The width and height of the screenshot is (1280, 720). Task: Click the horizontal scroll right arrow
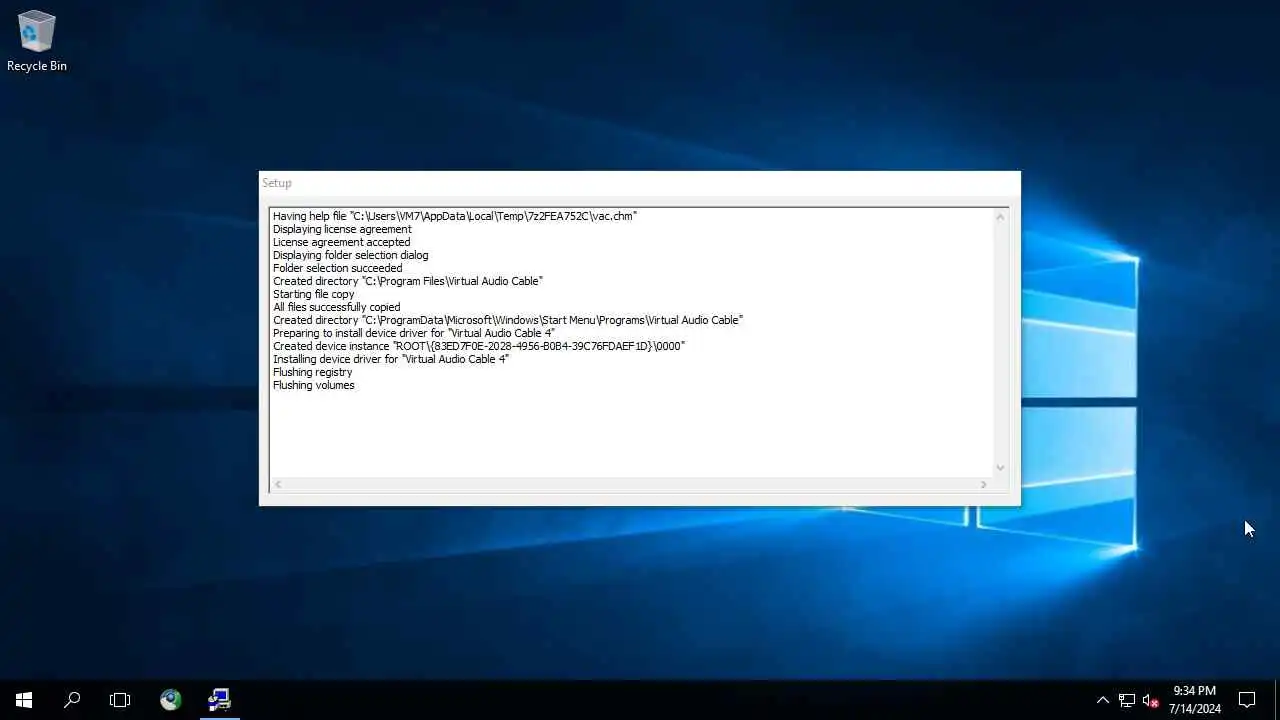coord(984,485)
